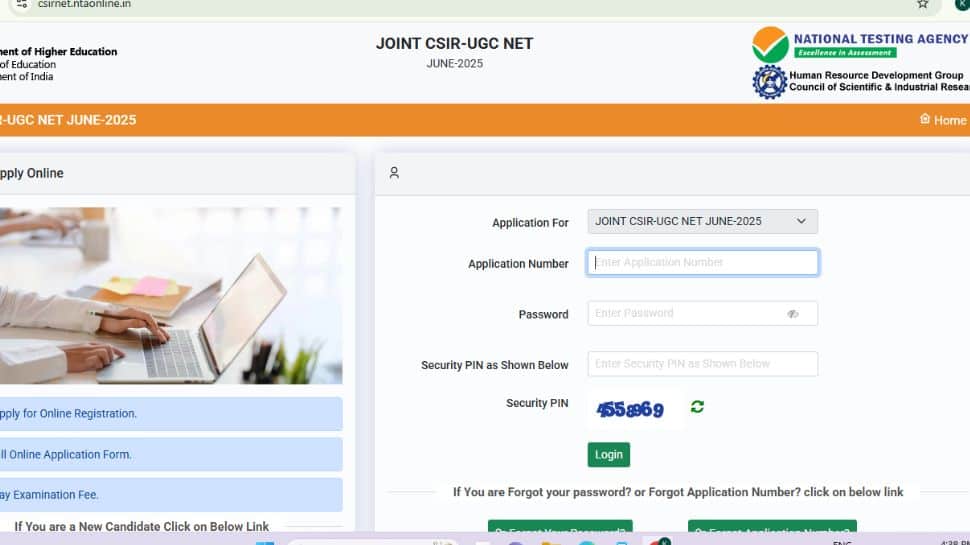Image resolution: width=970 pixels, height=545 pixels.
Task: Click the Apply Online panel heading
Action: coord(32,173)
